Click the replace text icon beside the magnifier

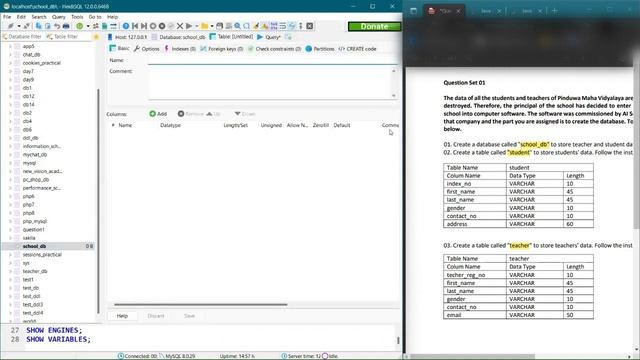pyautogui.click(x=247, y=26)
